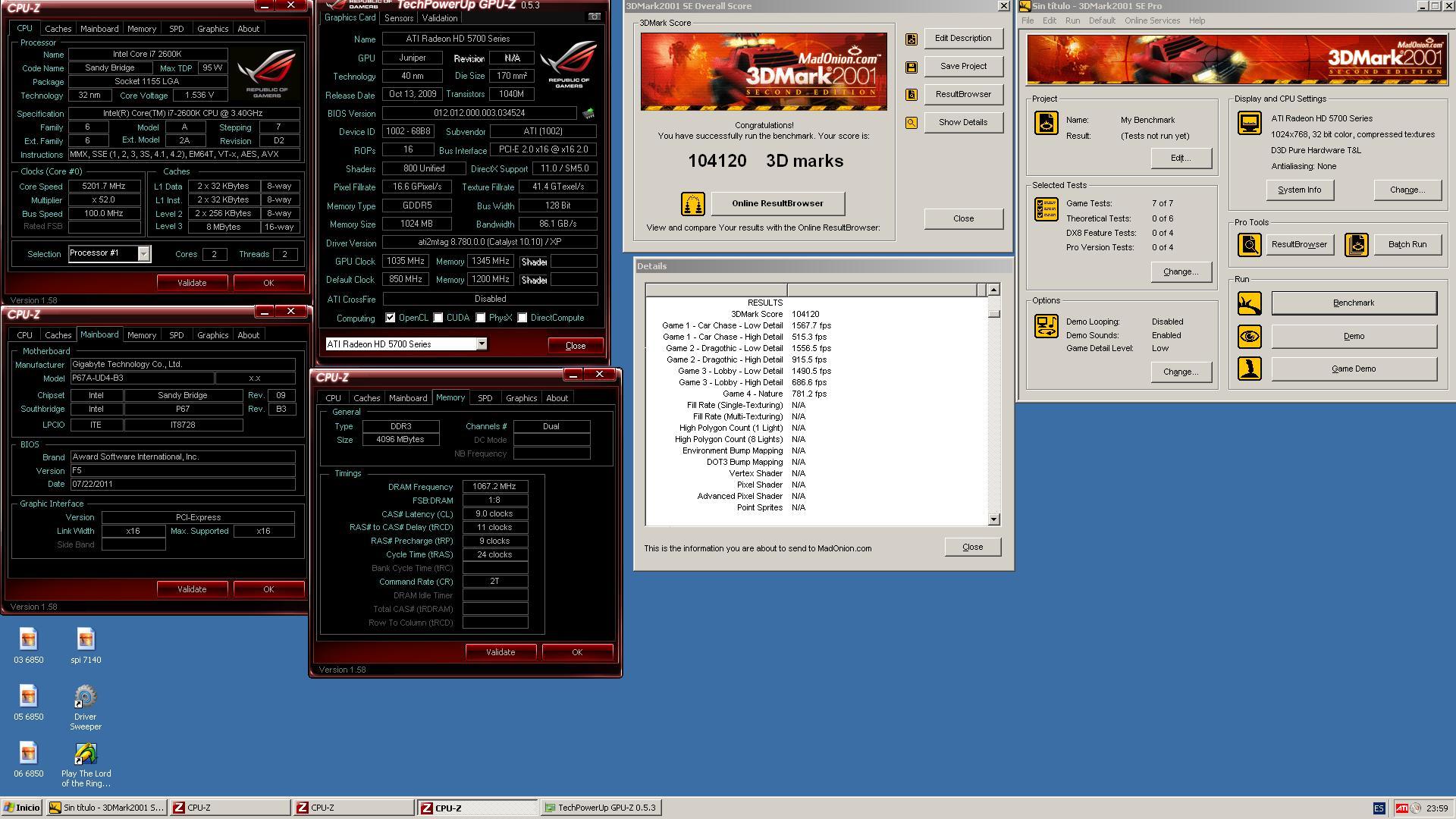The width and height of the screenshot is (1456, 819).
Task: Click OK in top CPU-Z window
Action: (268, 283)
